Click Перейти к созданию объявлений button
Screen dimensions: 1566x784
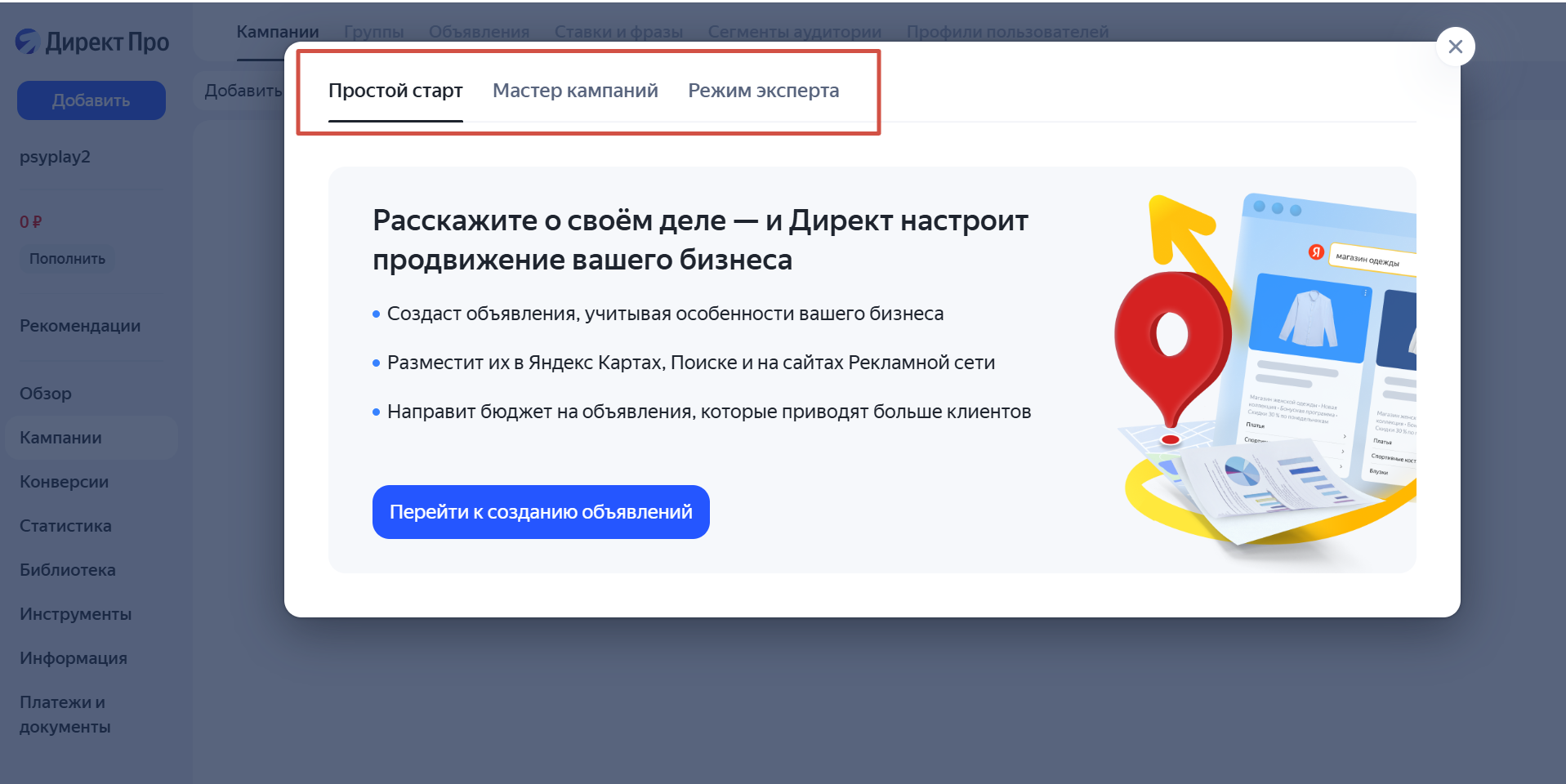541,512
